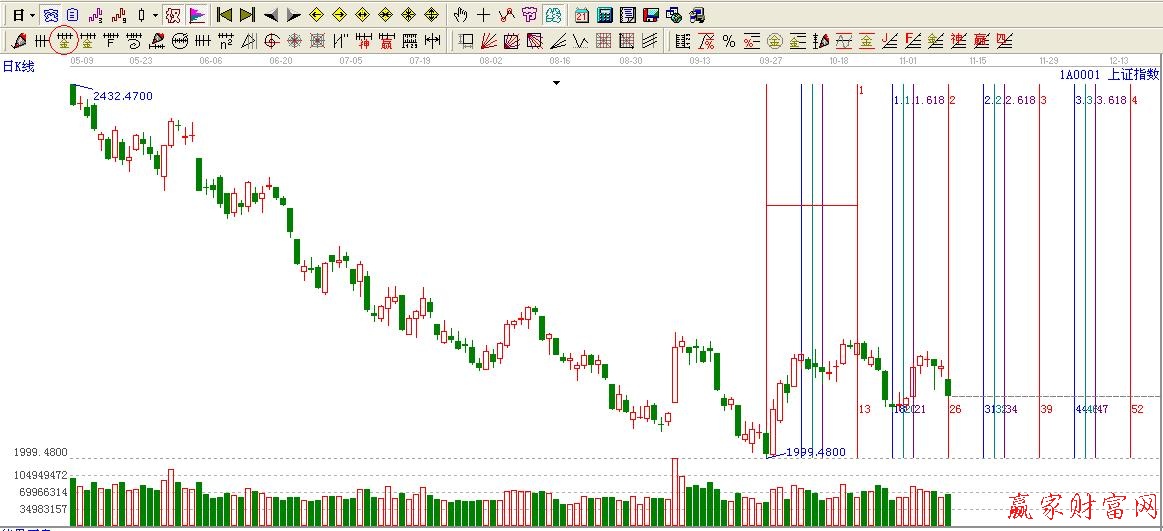Screen dimensions: 1163x531
Task: Open the calendar icon showing 21
Action: 581,15
